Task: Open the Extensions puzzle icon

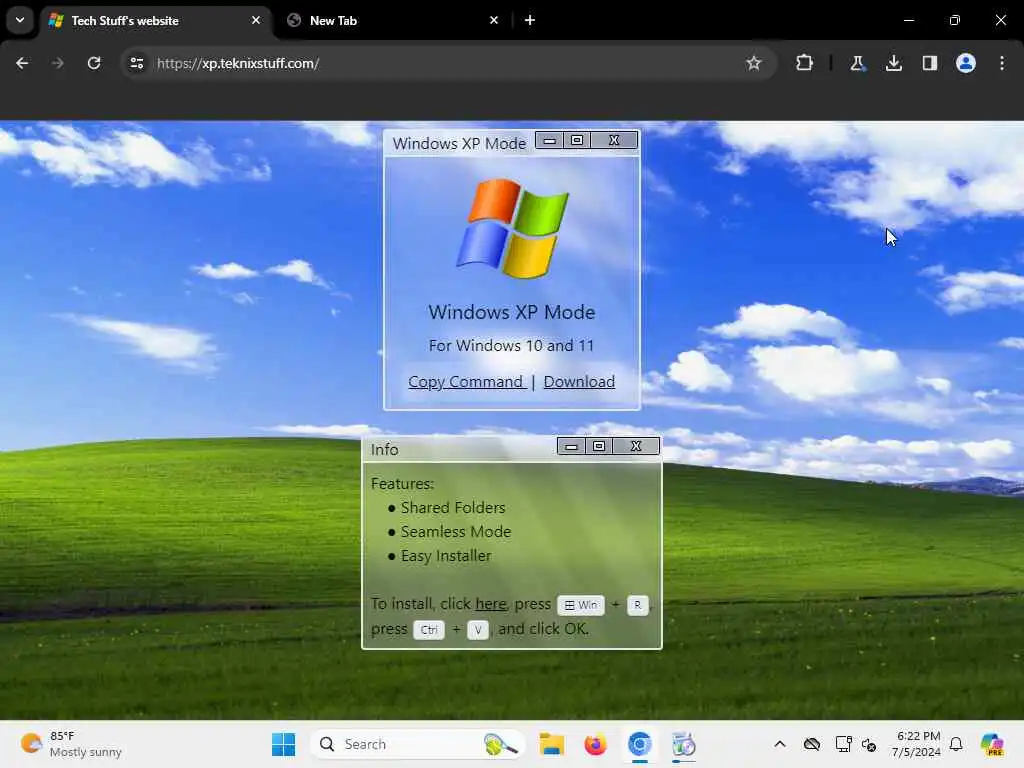Action: (805, 63)
